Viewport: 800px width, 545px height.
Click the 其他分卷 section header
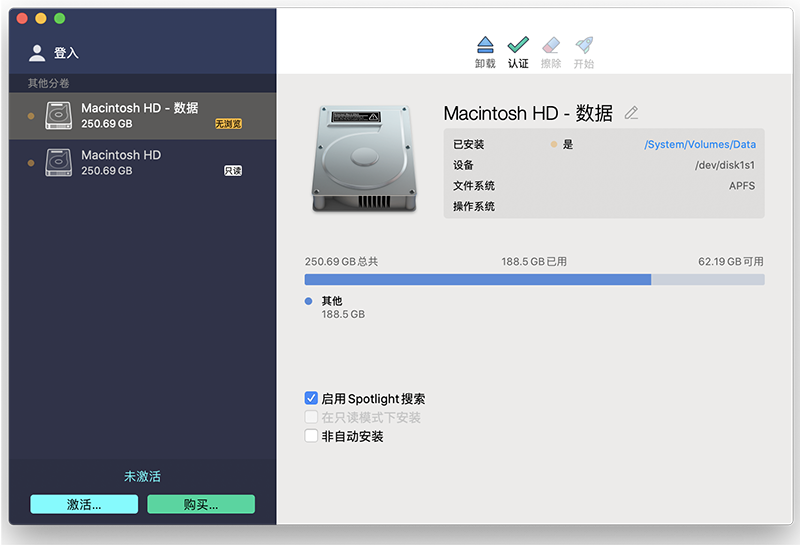(48, 83)
